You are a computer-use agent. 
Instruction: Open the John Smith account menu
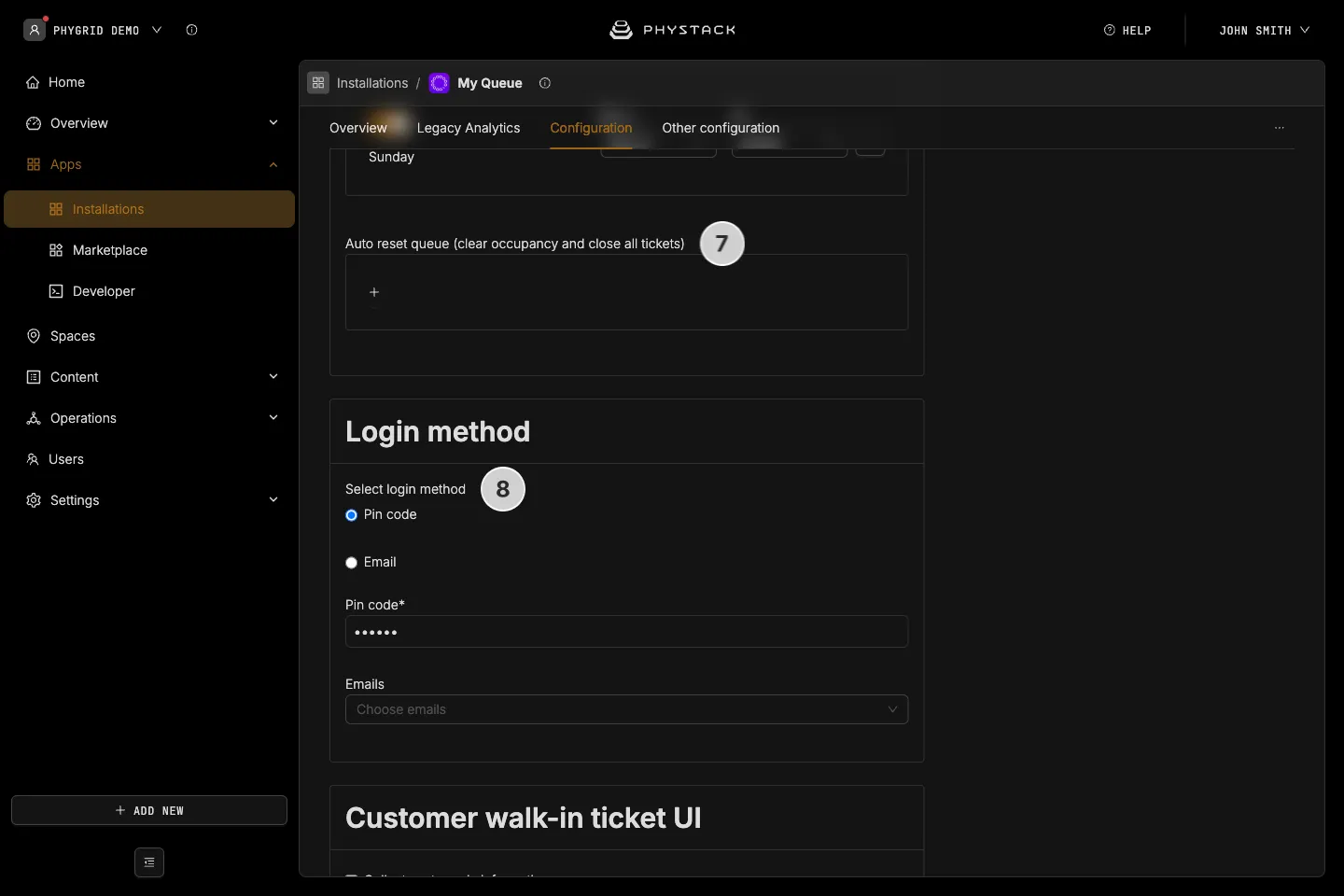(x=1264, y=30)
